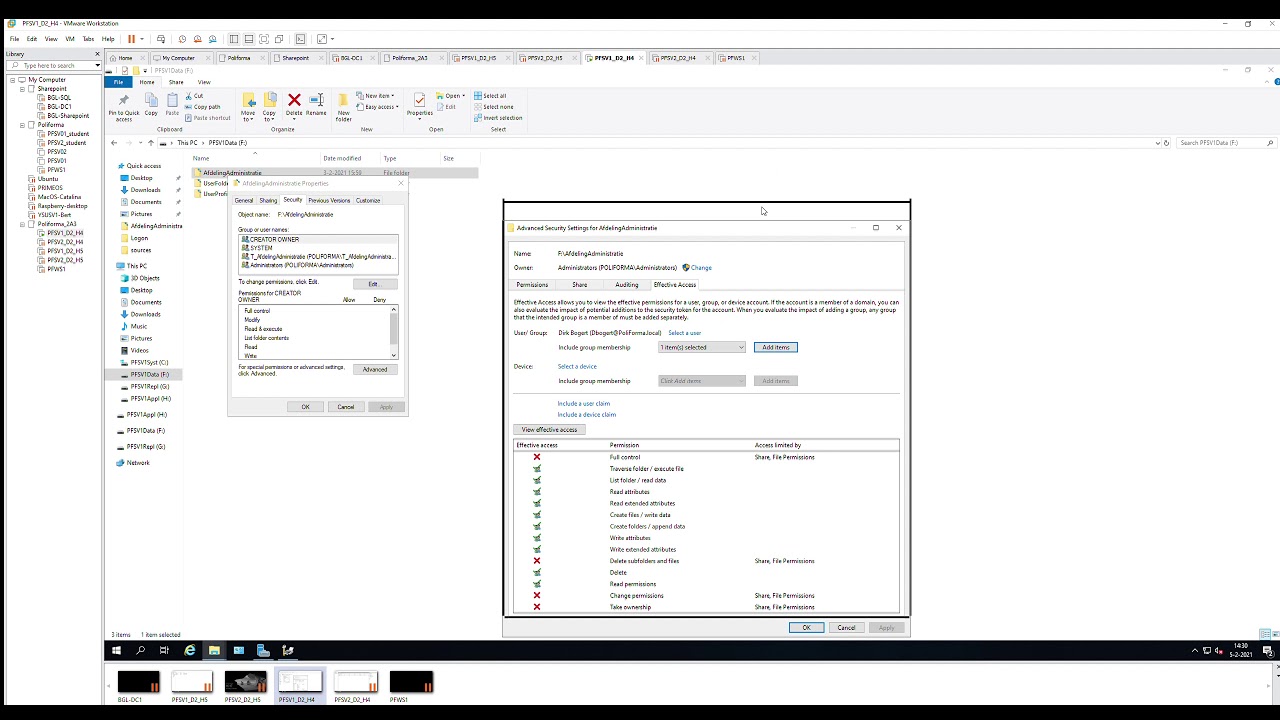This screenshot has width=1280, height=720.
Task: Toggle VMware show library sidebar icon
Action: (234, 39)
